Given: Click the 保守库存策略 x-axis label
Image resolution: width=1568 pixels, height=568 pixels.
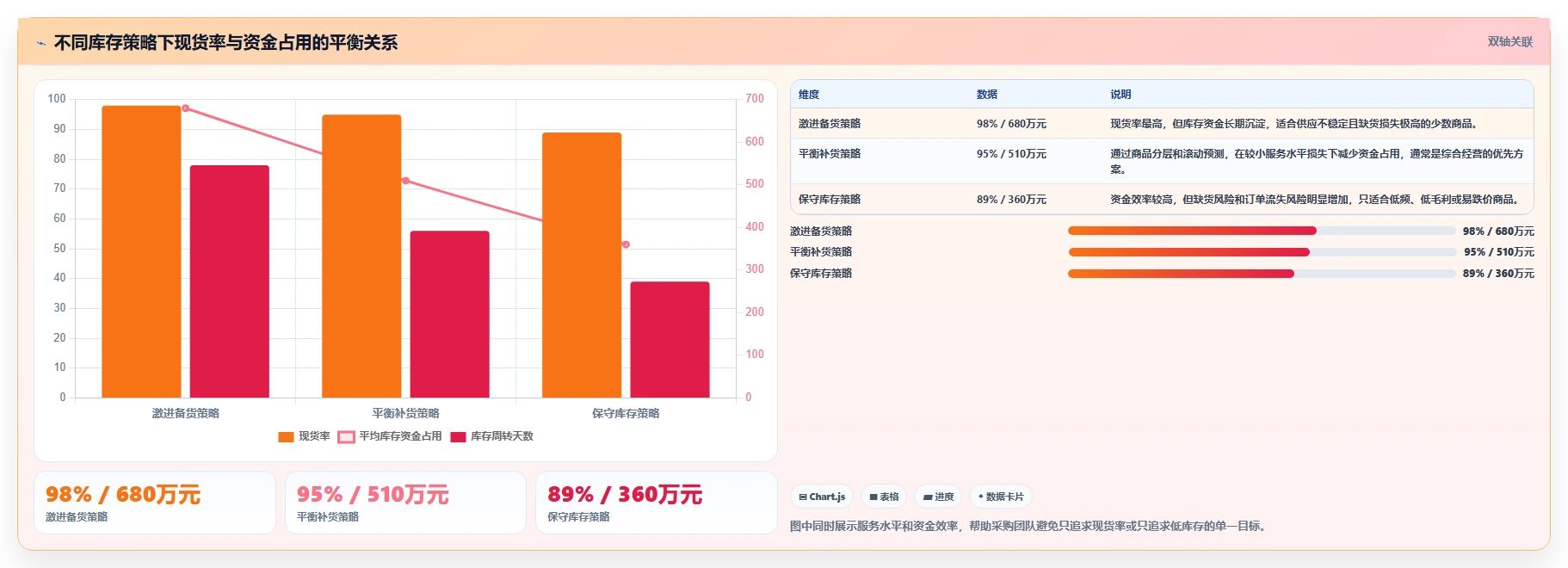Looking at the screenshot, I should point(626,413).
